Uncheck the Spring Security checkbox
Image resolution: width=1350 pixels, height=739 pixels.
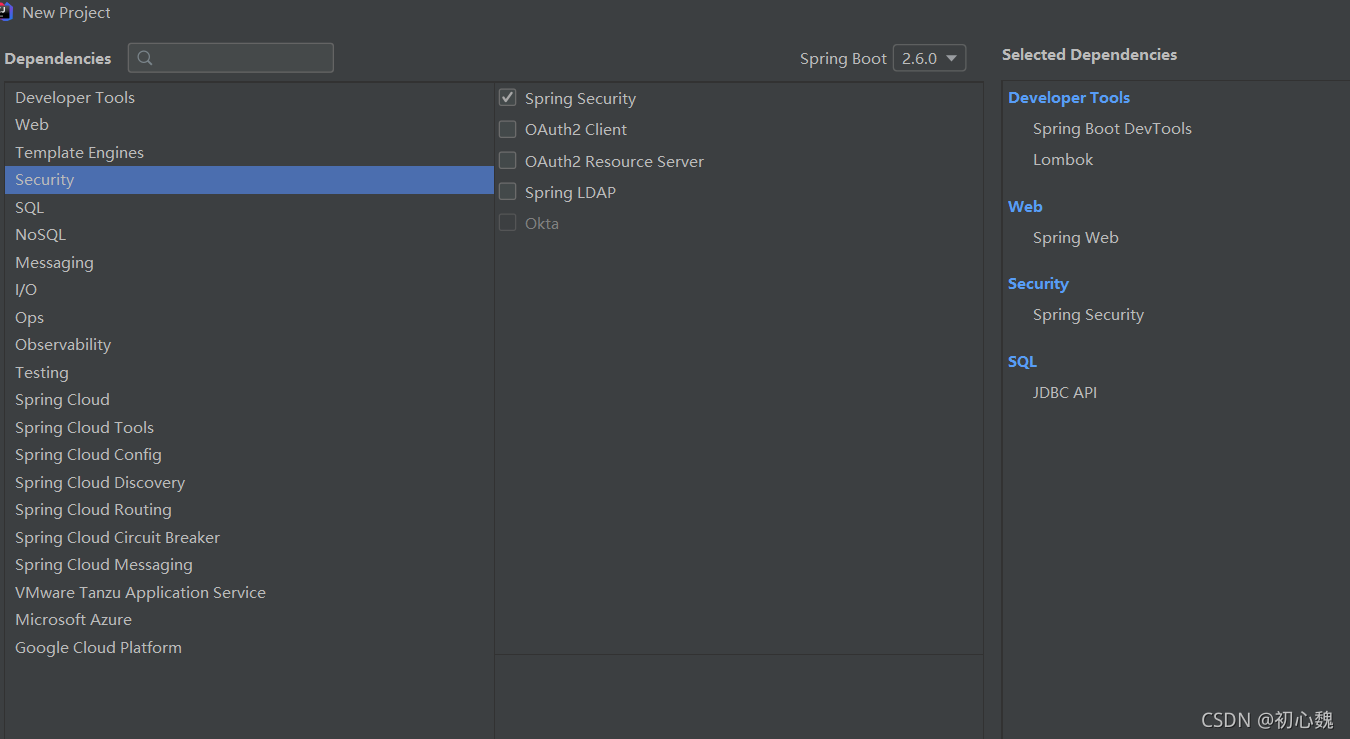coord(508,98)
